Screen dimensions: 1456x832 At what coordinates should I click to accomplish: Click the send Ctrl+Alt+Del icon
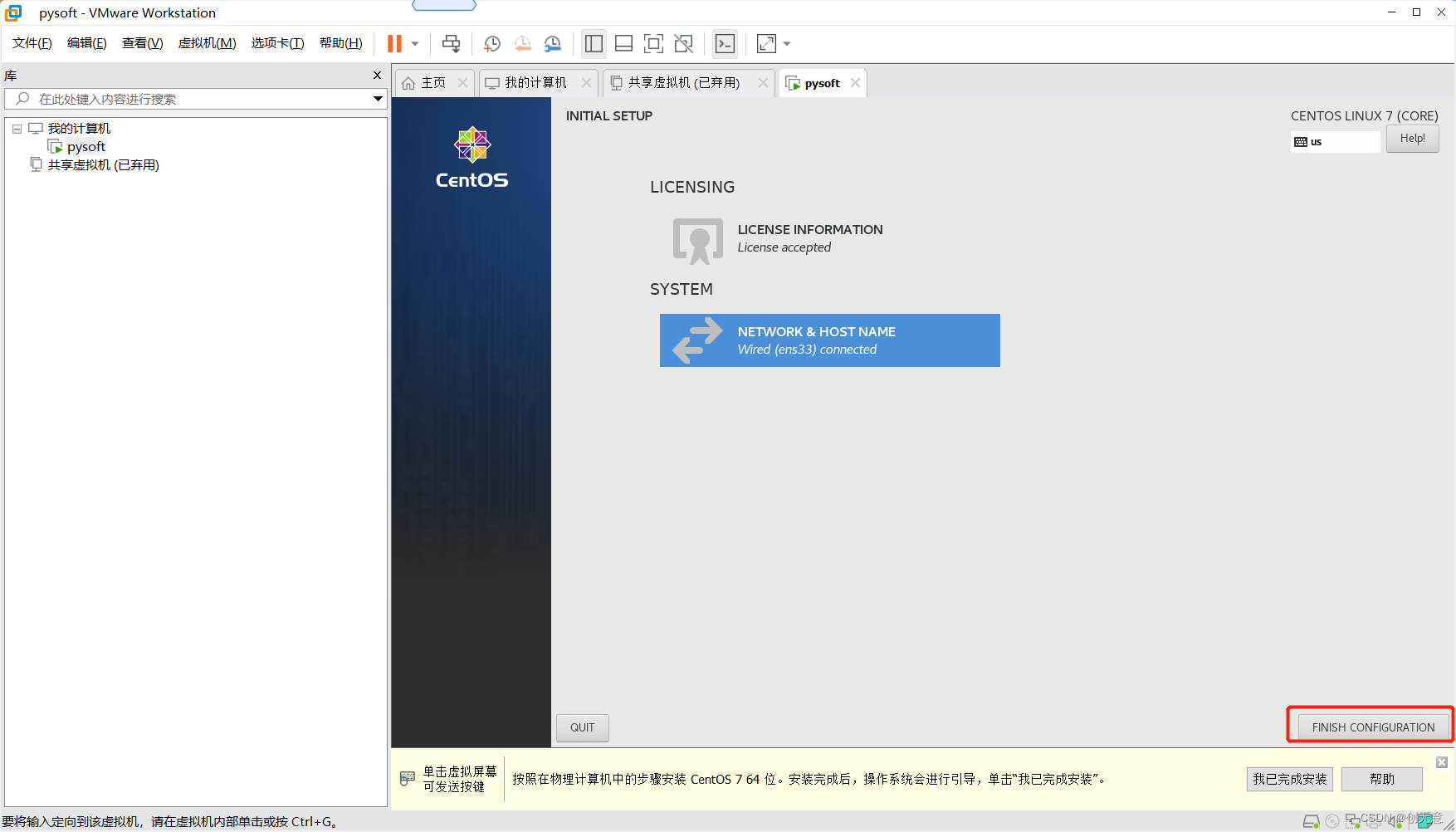tap(451, 43)
